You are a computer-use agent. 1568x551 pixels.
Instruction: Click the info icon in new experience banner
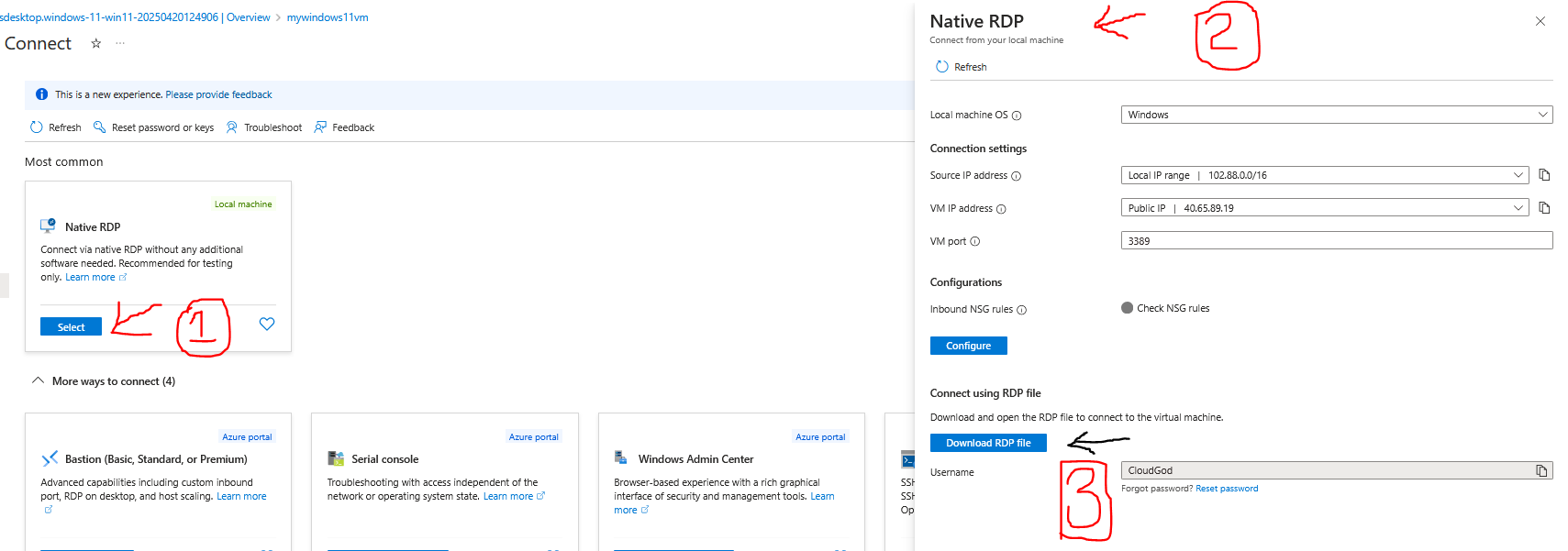click(41, 94)
